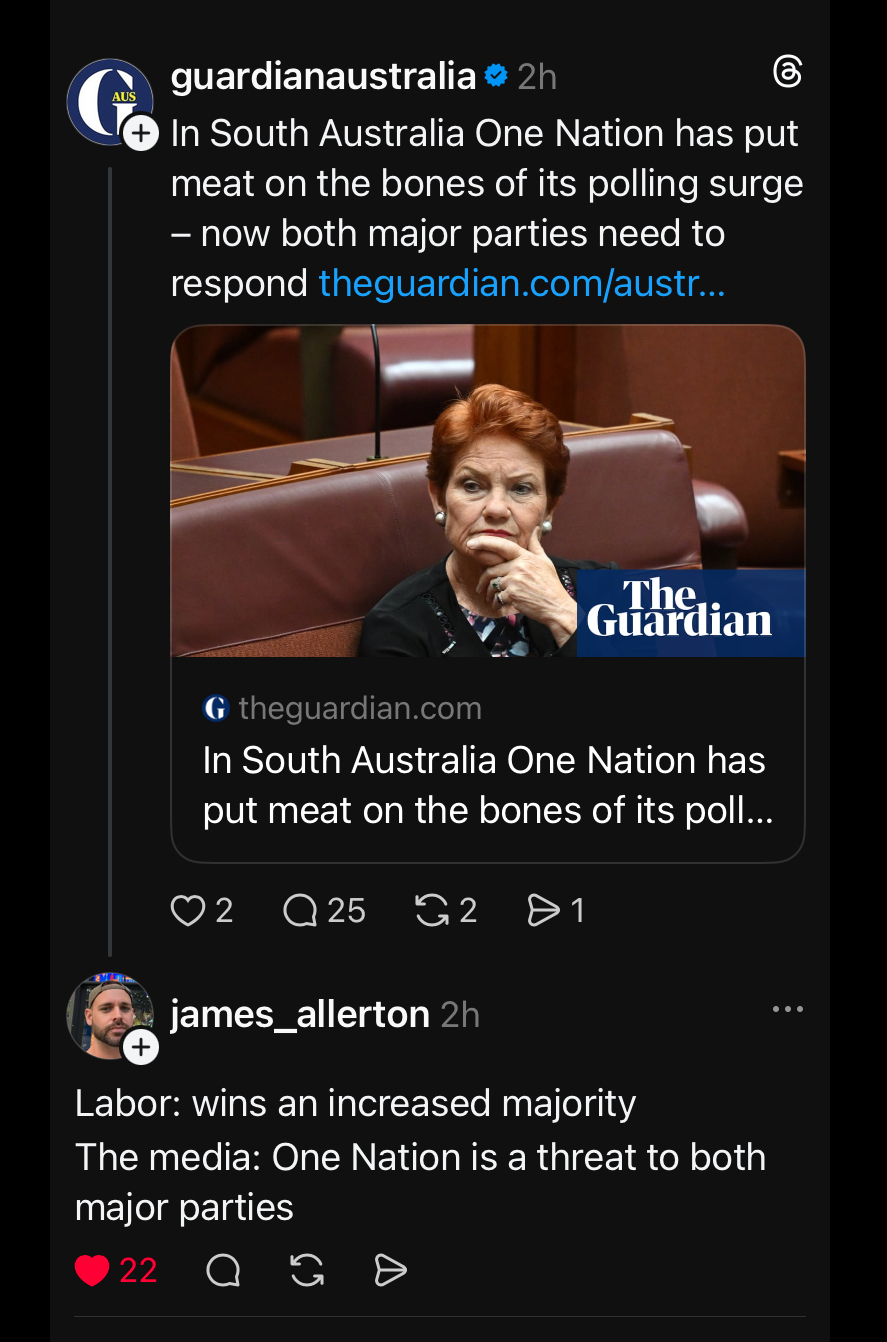Share james_allerton's comment
887x1342 pixels.
pos(390,1270)
